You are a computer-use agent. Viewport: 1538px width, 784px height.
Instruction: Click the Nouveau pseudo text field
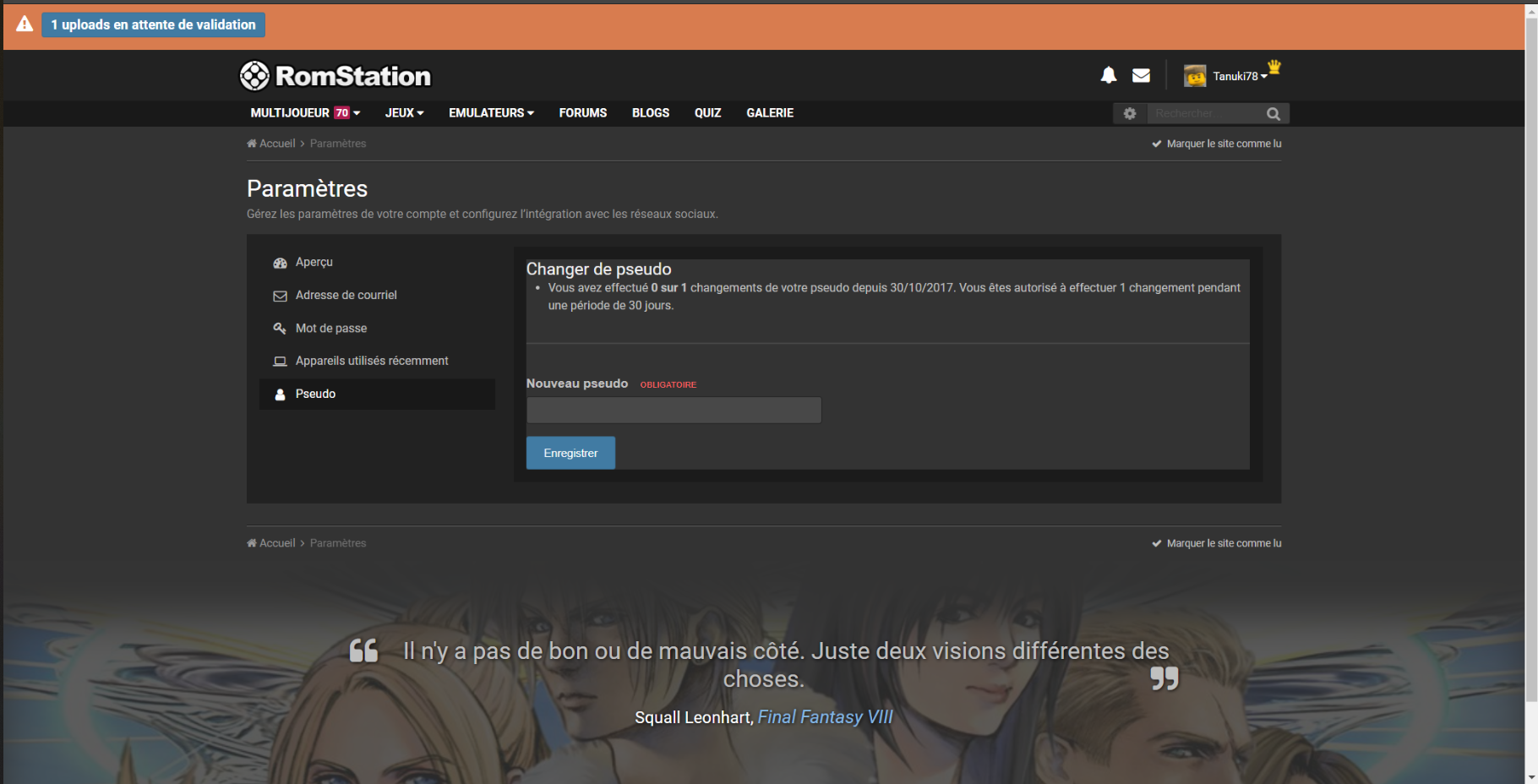[674, 411]
